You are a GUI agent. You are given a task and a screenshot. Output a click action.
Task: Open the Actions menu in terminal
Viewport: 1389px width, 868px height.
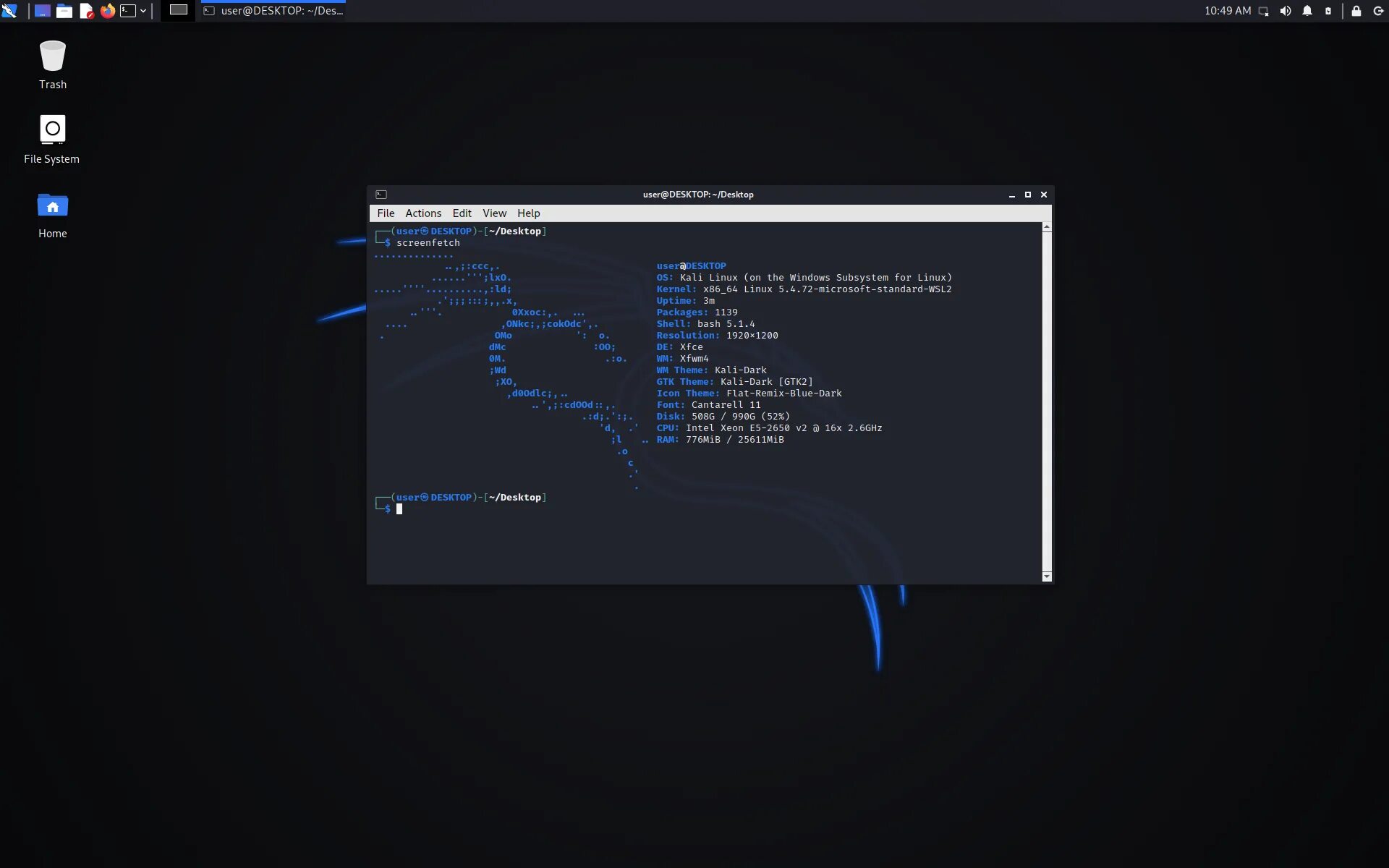pyautogui.click(x=422, y=213)
